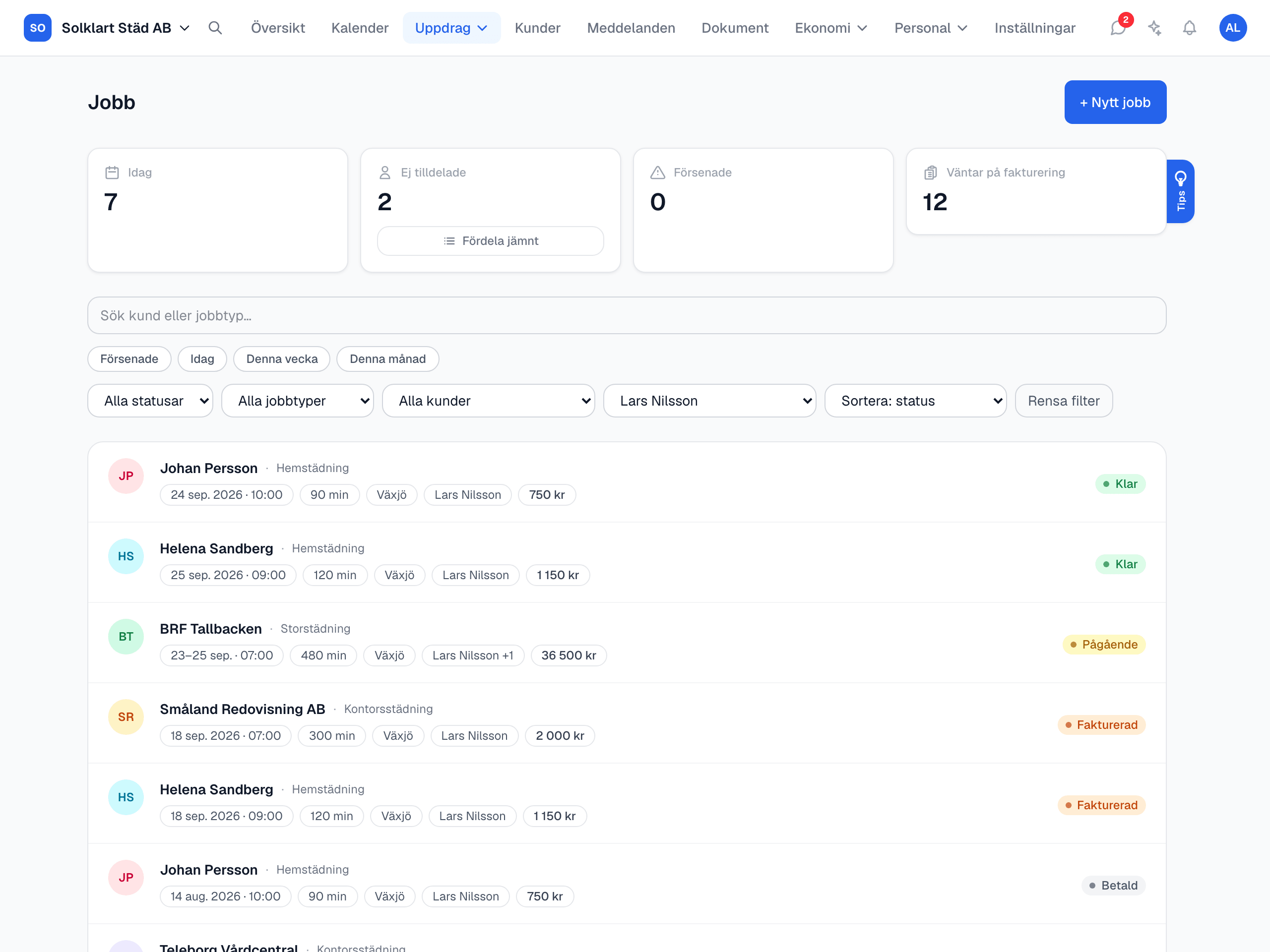Open the search magnifier icon in the header
Screen dimensions: 1270x952
click(x=215, y=28)
